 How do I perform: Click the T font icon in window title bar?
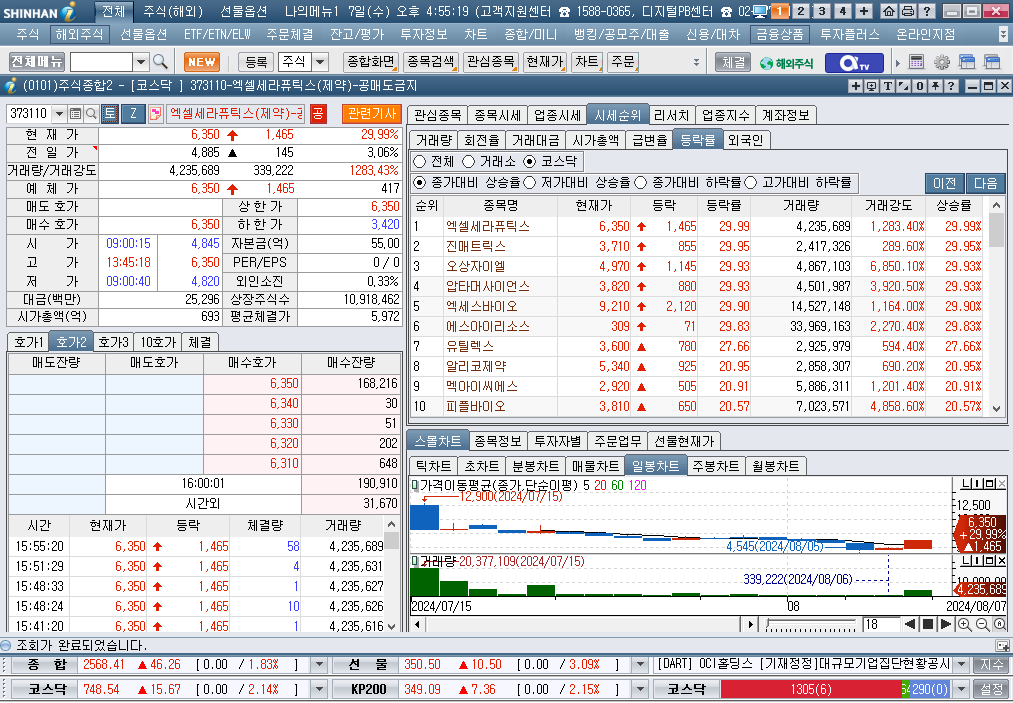point(887,86)
